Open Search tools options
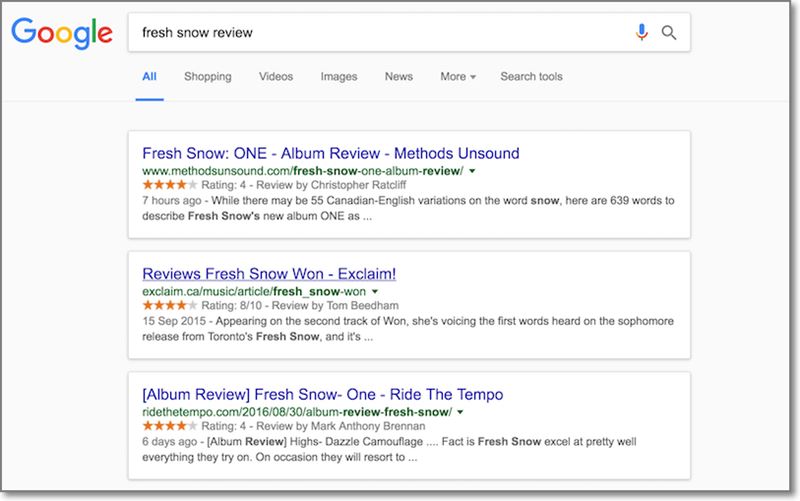 click(x=531, y=77)
